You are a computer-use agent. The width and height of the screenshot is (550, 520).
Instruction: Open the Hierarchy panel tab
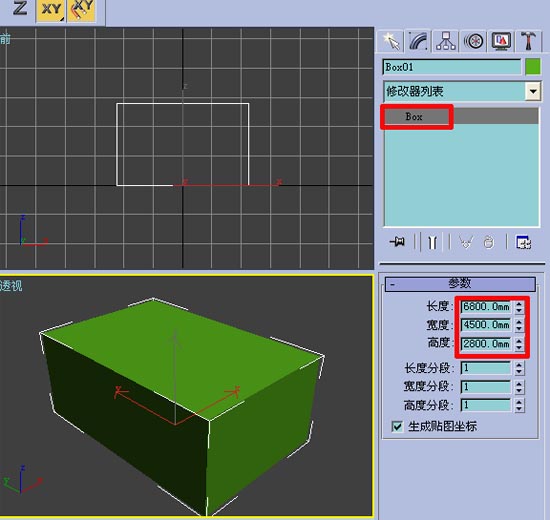click(x=445, y=41)
